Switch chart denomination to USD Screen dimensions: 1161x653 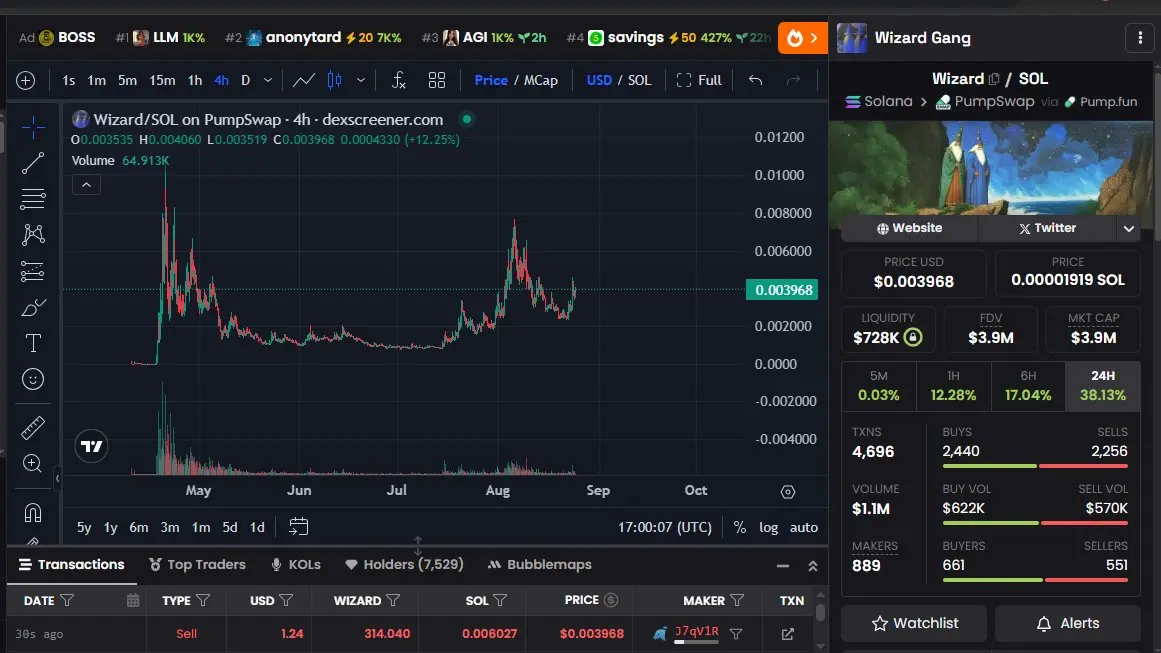[599, 80]
